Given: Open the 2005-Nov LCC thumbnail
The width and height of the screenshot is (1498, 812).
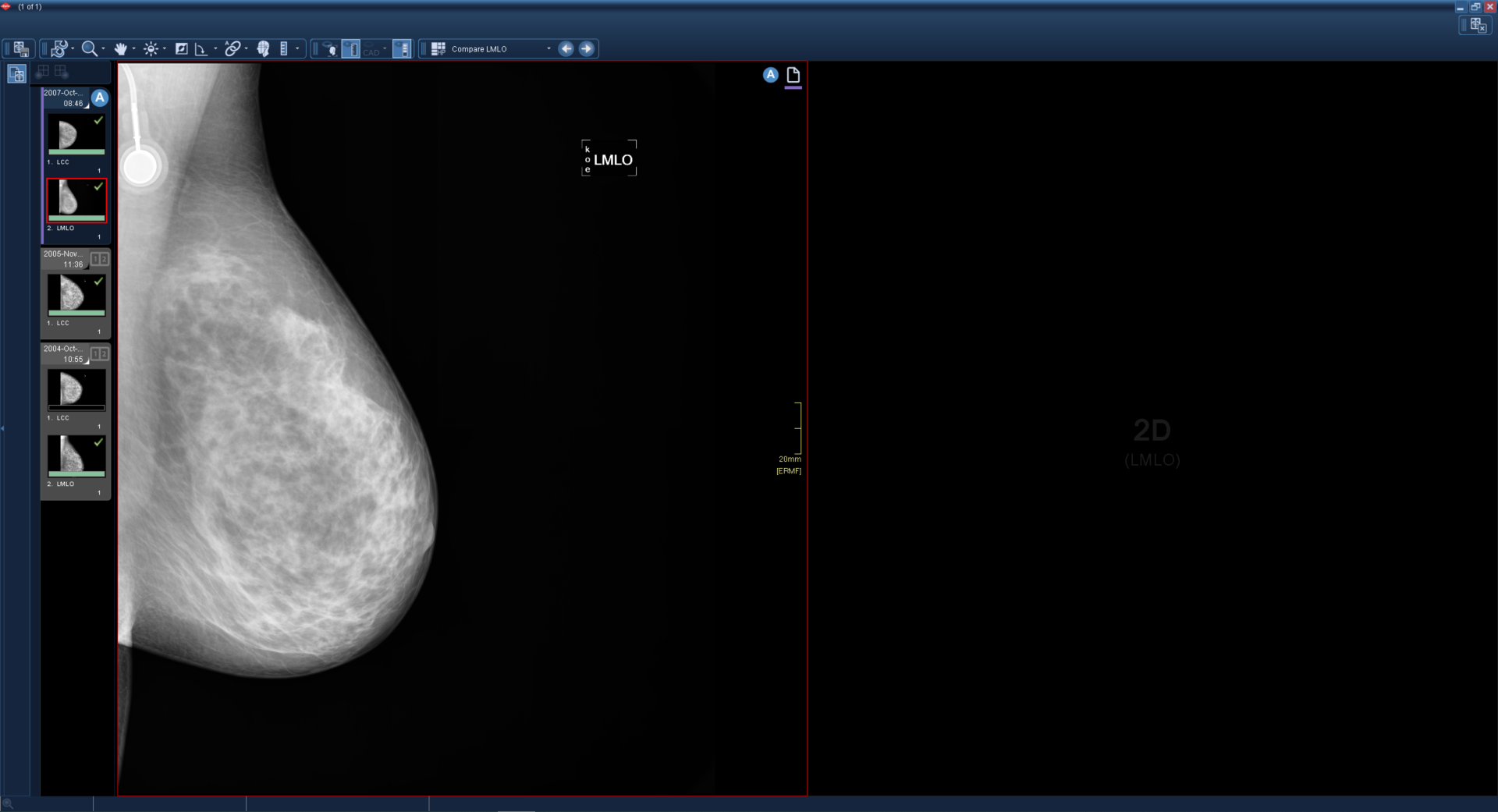Looking at the screenshot, I should [76, 295].
